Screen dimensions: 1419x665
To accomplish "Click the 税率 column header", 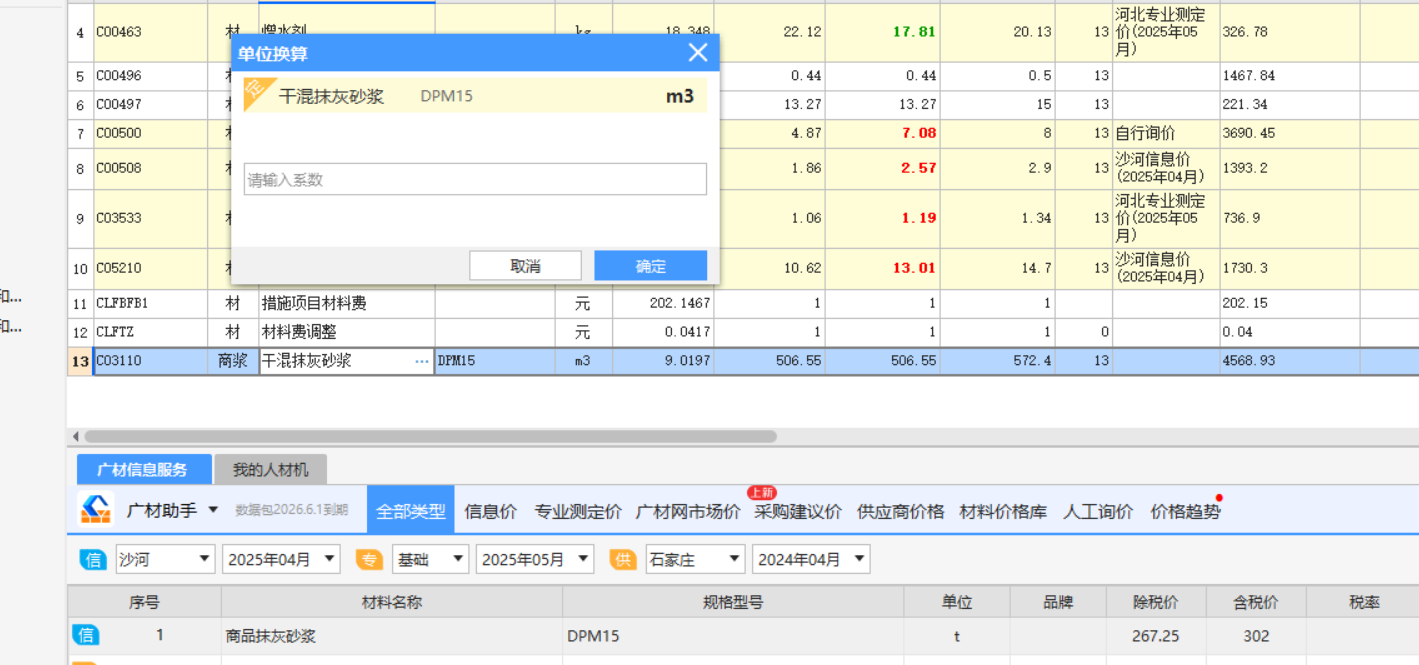I will (1363, 603).
